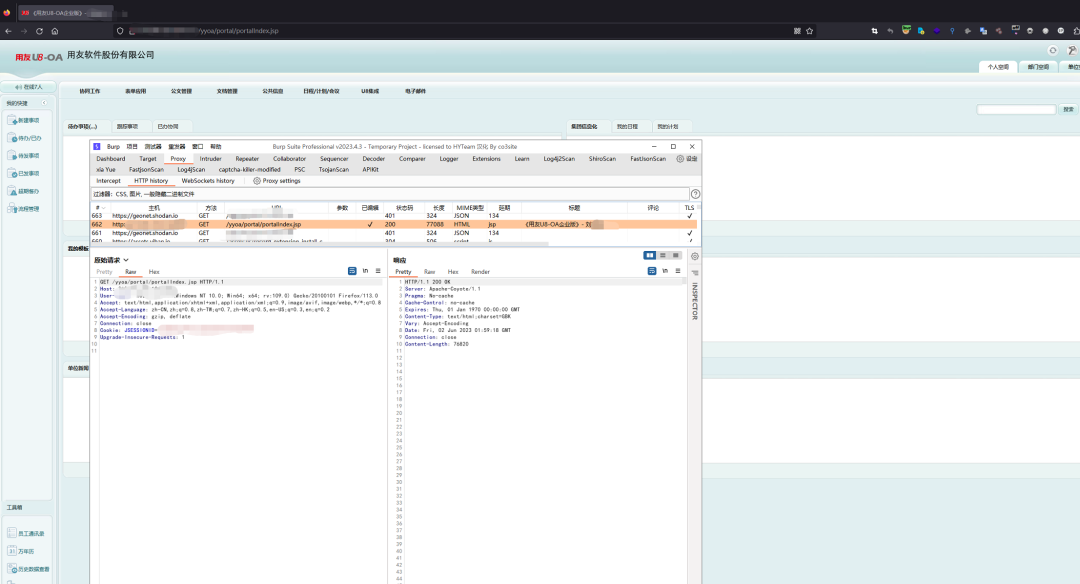
Task: Toggle the response pane message wrap icon
Action: pos(652,271)
